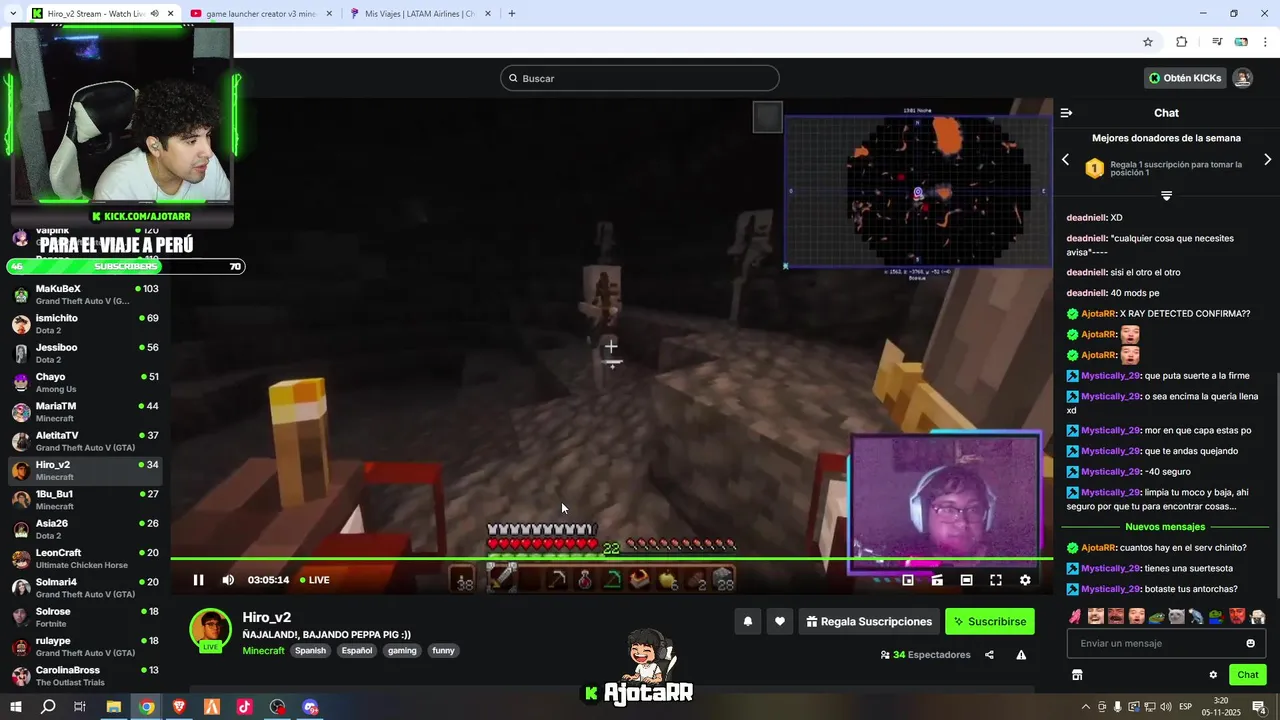1280x720 pixels.
Task: Open Discord from taskbar
Action: click(310, 707)
